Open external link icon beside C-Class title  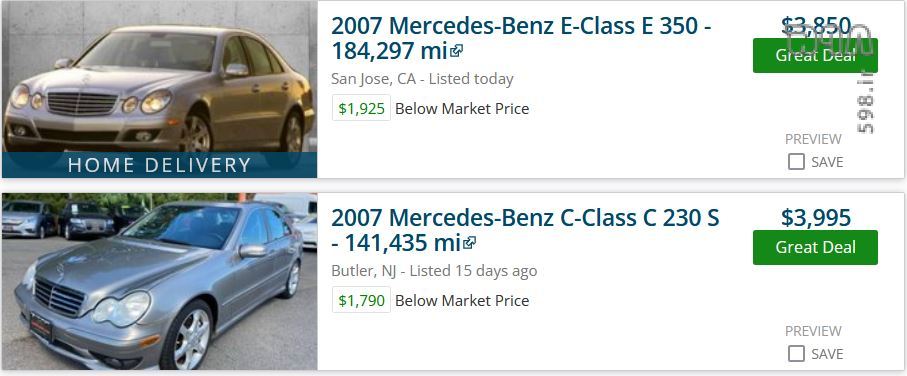tap(470, 244)
